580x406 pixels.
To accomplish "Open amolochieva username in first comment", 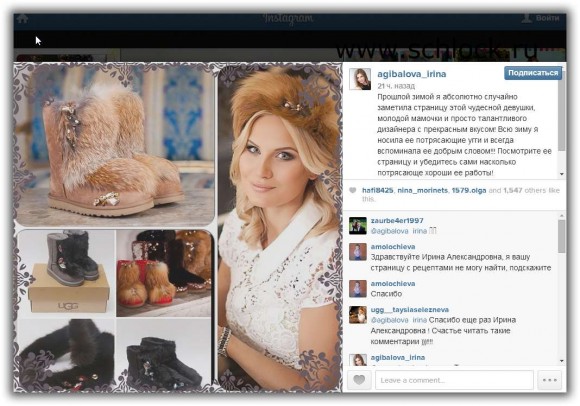I will click(x=393, y=247).
